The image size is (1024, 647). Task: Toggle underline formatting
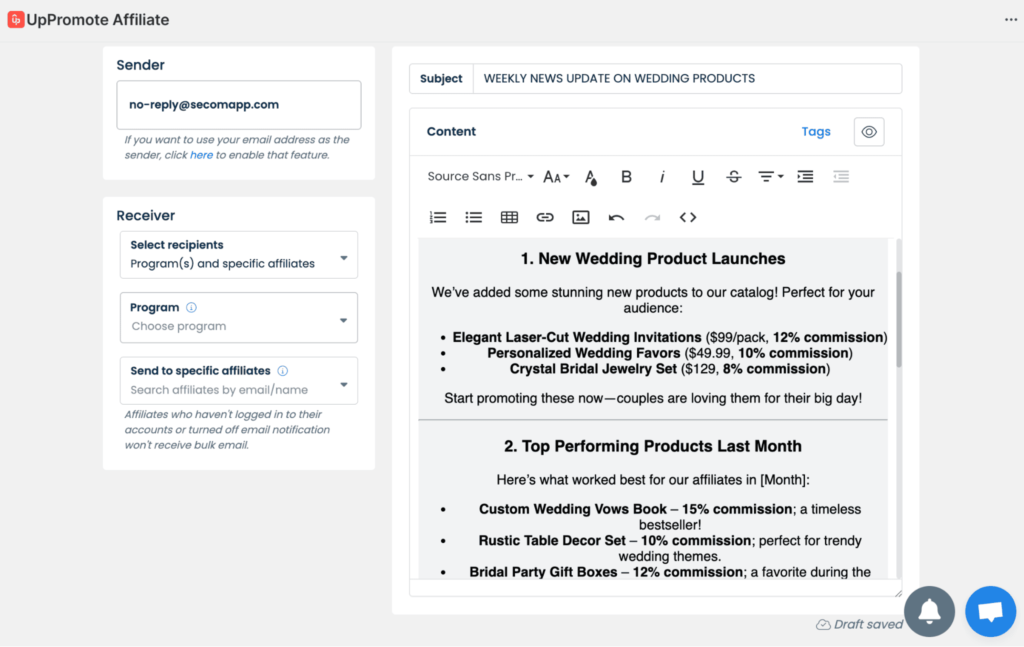(698, 177)
